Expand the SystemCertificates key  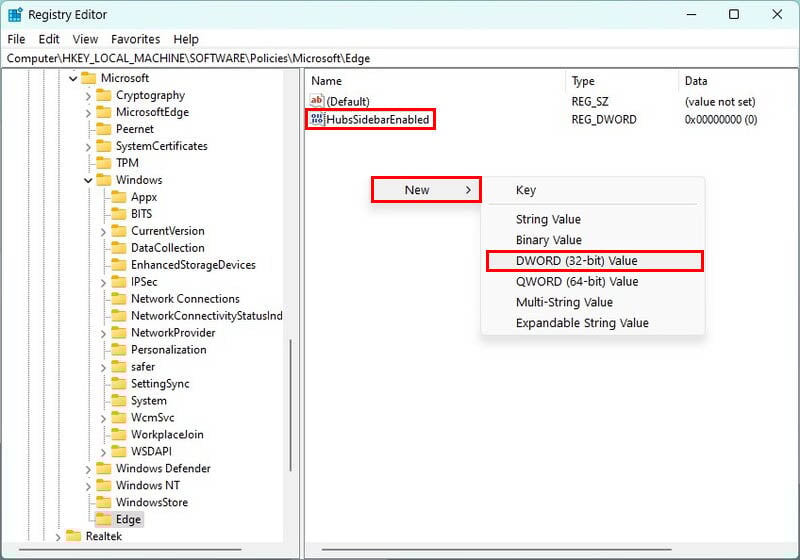point(88,147)
